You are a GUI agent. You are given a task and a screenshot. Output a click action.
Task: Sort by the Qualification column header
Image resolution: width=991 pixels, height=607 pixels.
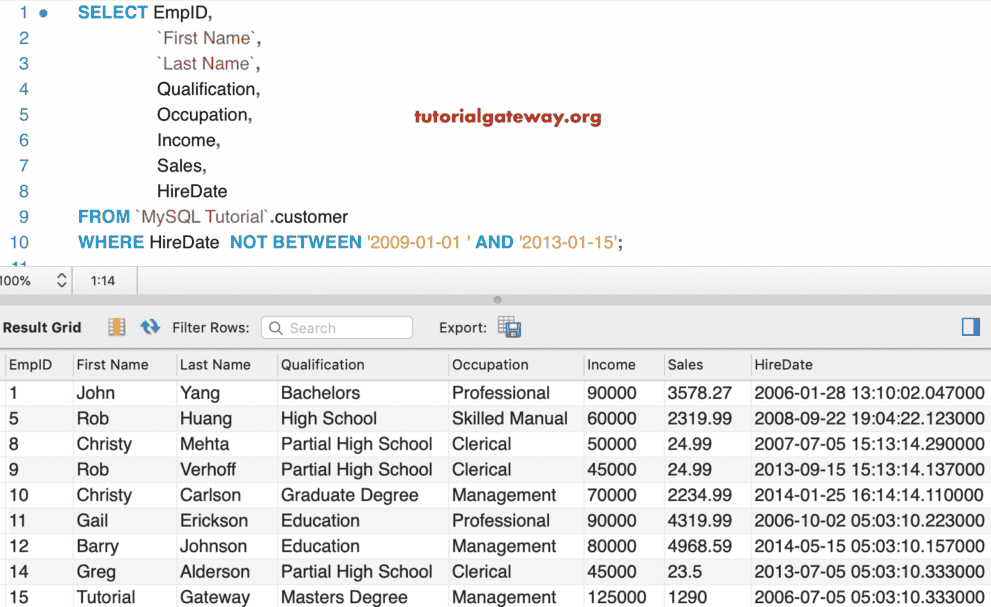(323, 365)
